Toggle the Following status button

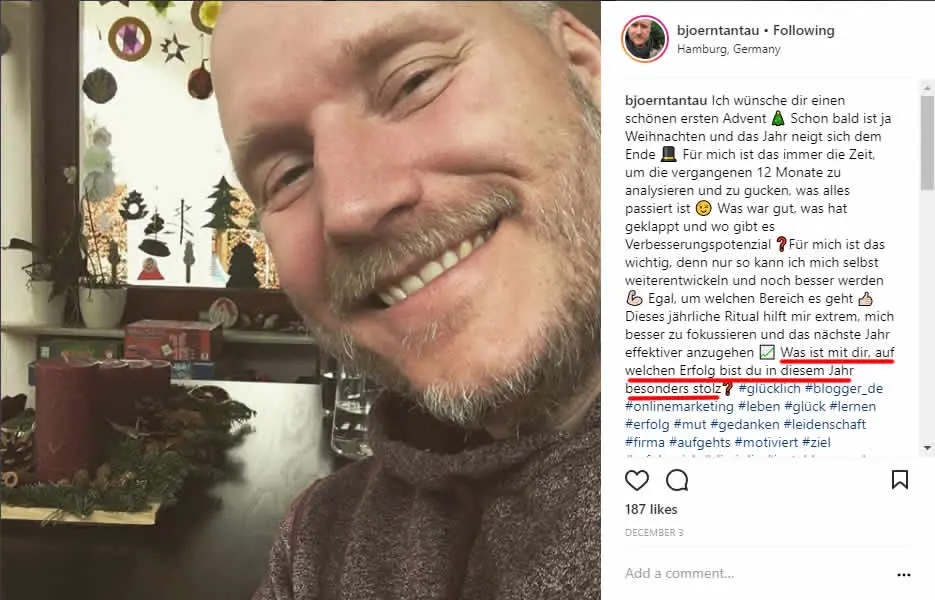point(803,30)
